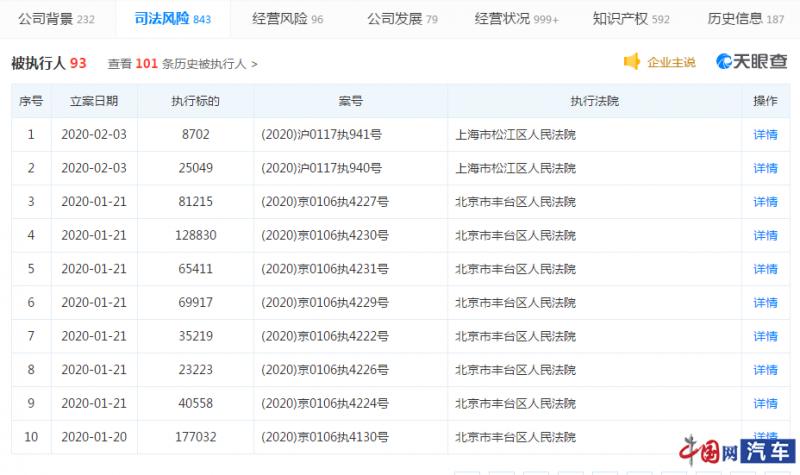Show 详情 for case 京0106执4229号
The image size is (800, 475).
tap(765, 302)
